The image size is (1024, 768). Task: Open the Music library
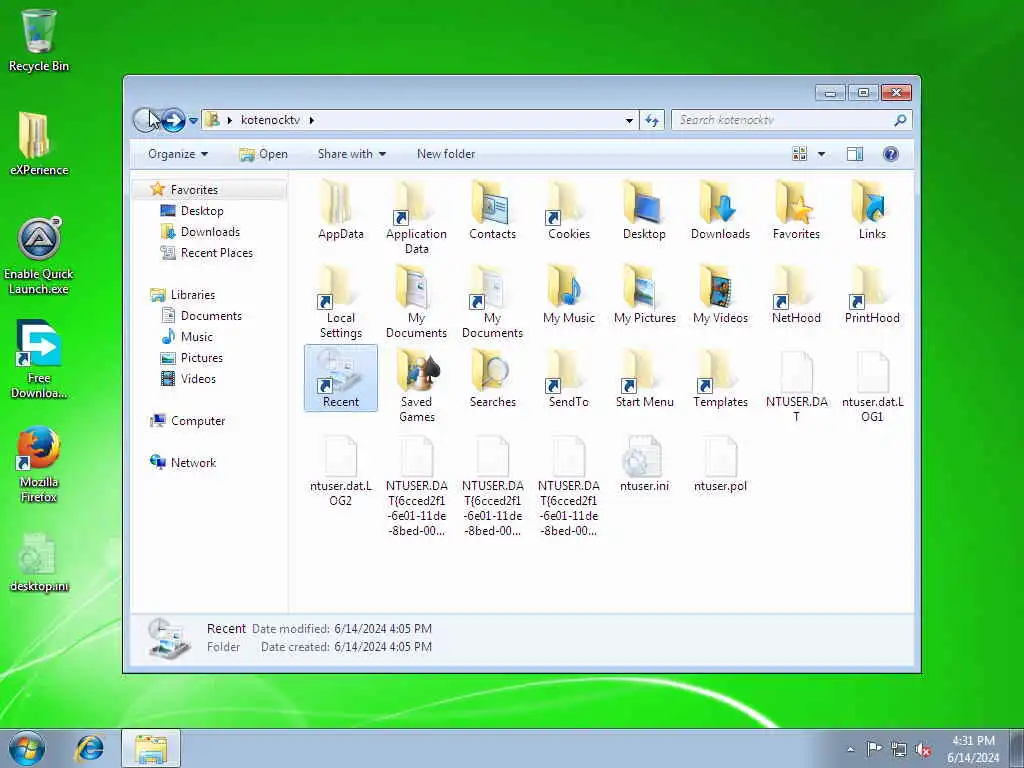point(196,337)
